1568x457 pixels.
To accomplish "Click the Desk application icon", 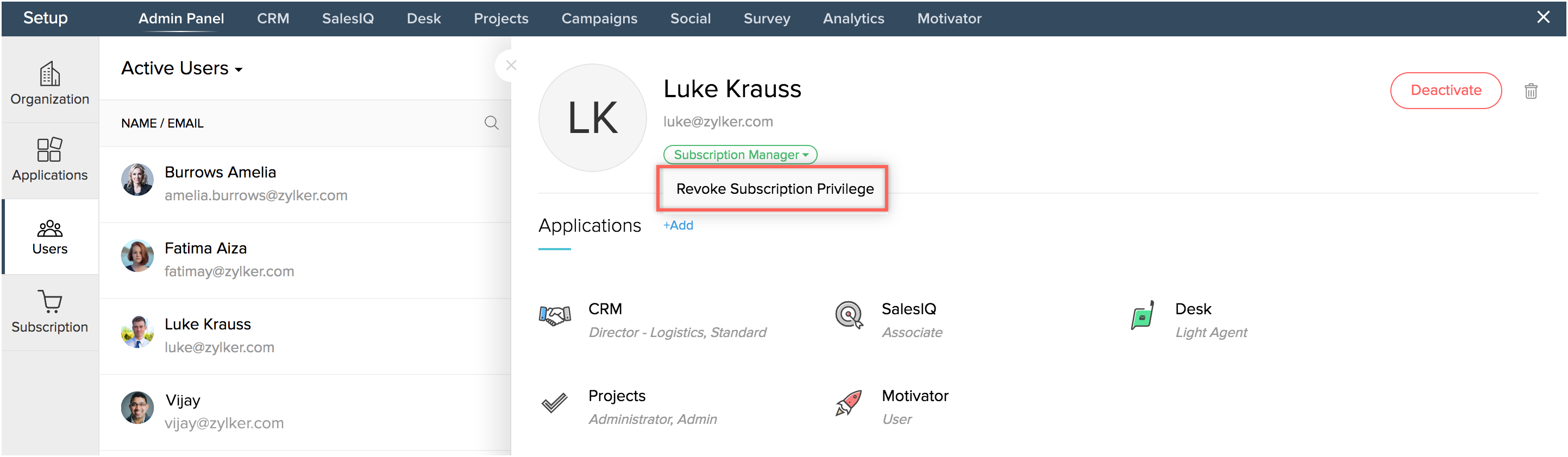I will pos(1142,315).
